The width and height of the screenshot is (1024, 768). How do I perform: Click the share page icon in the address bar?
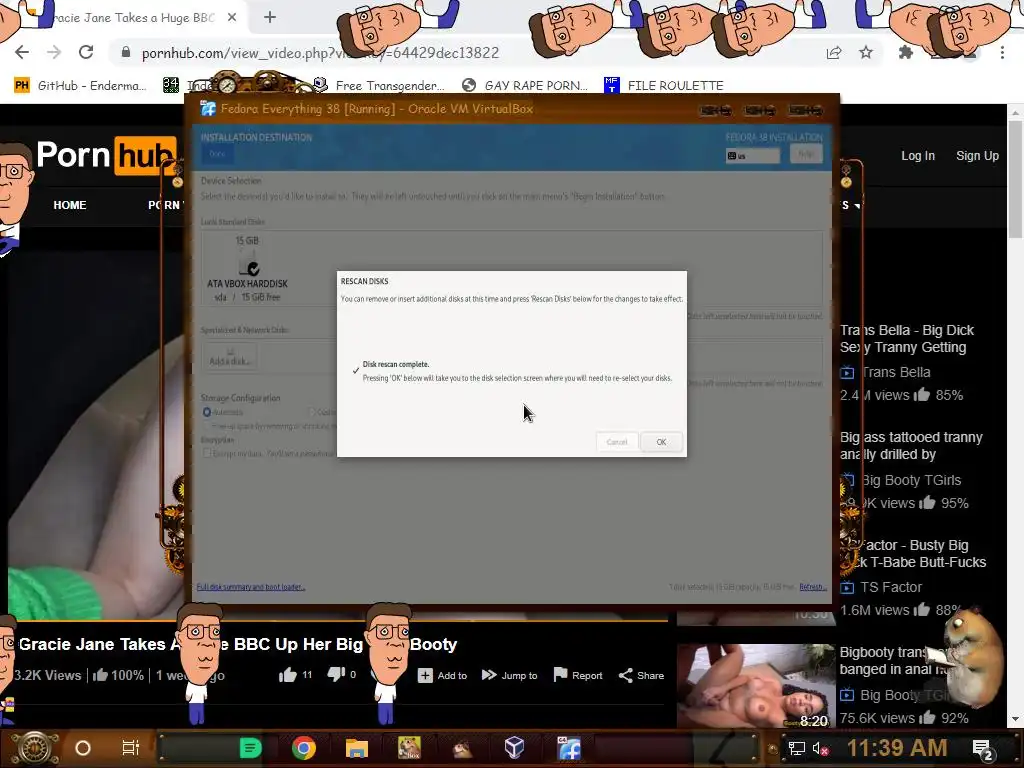click(x=834, y=53)
